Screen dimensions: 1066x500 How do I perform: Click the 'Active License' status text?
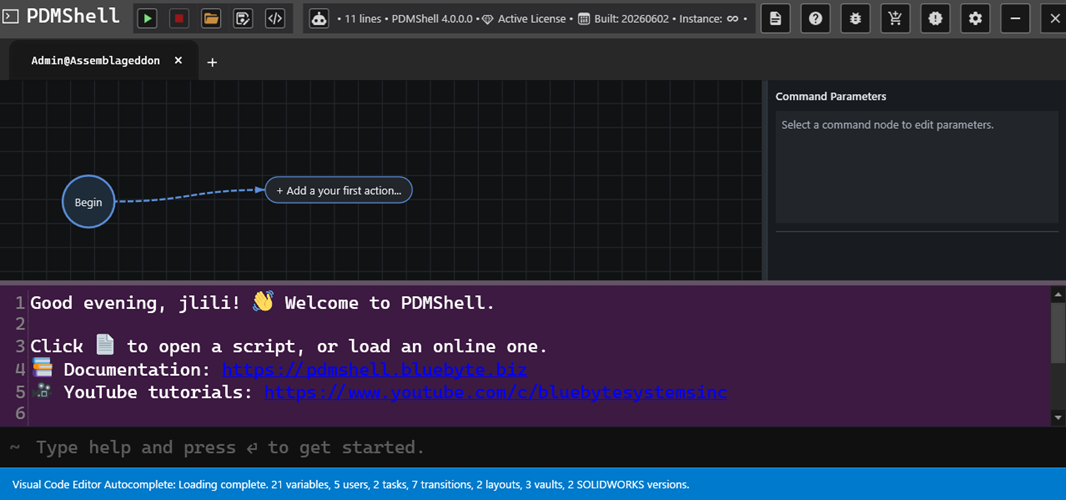point(532,19)
